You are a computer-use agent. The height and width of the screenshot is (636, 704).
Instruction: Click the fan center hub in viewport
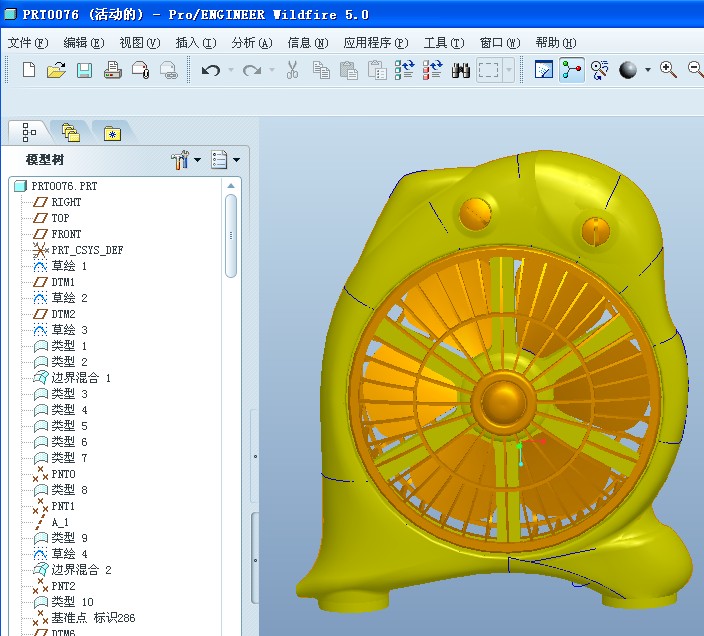503,401
